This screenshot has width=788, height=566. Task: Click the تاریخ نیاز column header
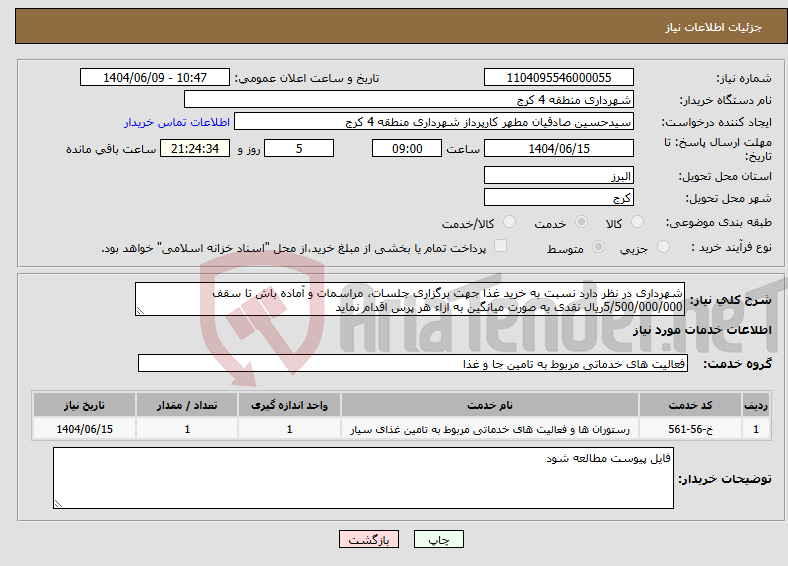[x=84, y=405]
